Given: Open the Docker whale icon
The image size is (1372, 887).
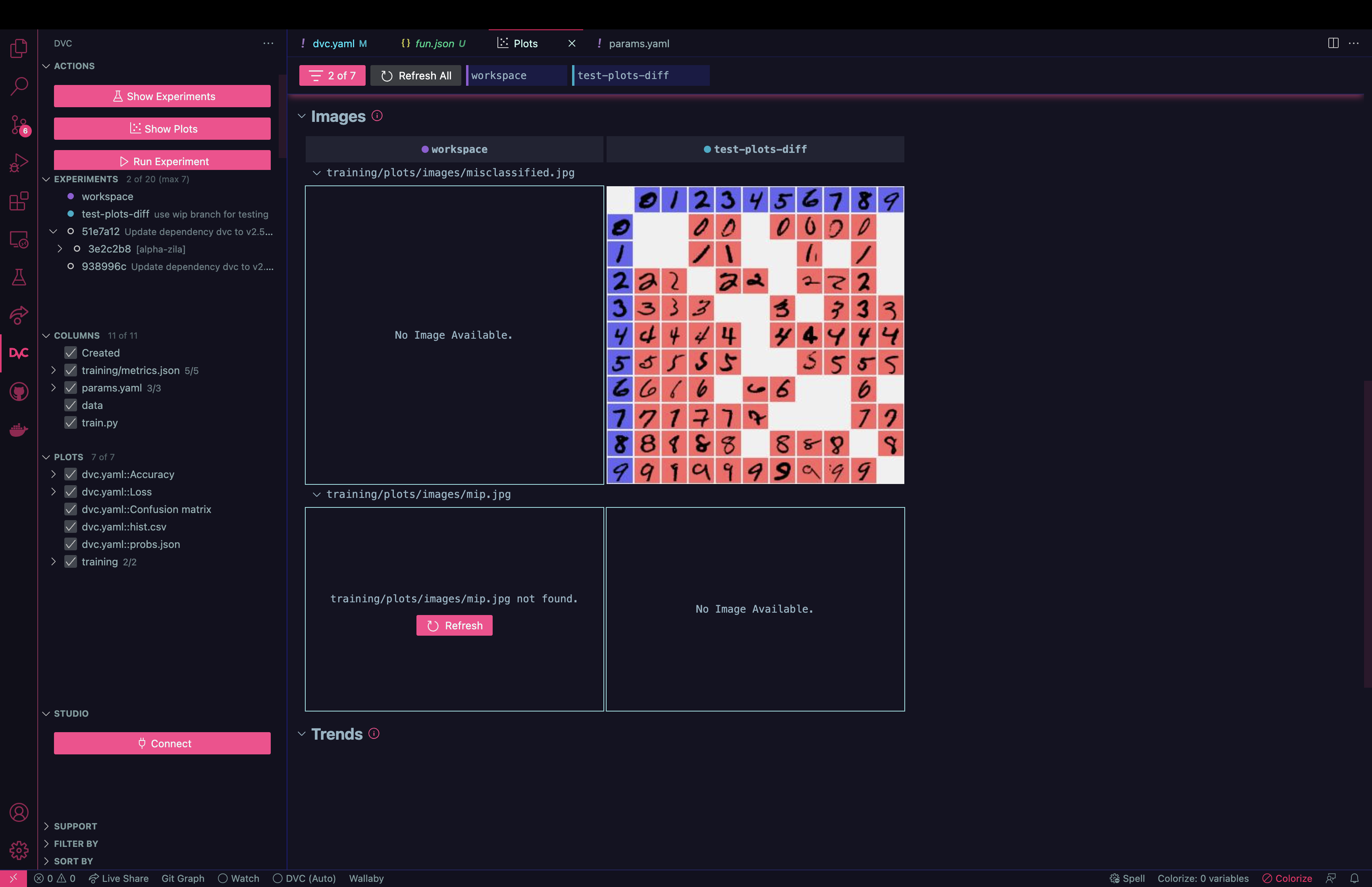Looking at the screenshot, I should tap(18, 430).
